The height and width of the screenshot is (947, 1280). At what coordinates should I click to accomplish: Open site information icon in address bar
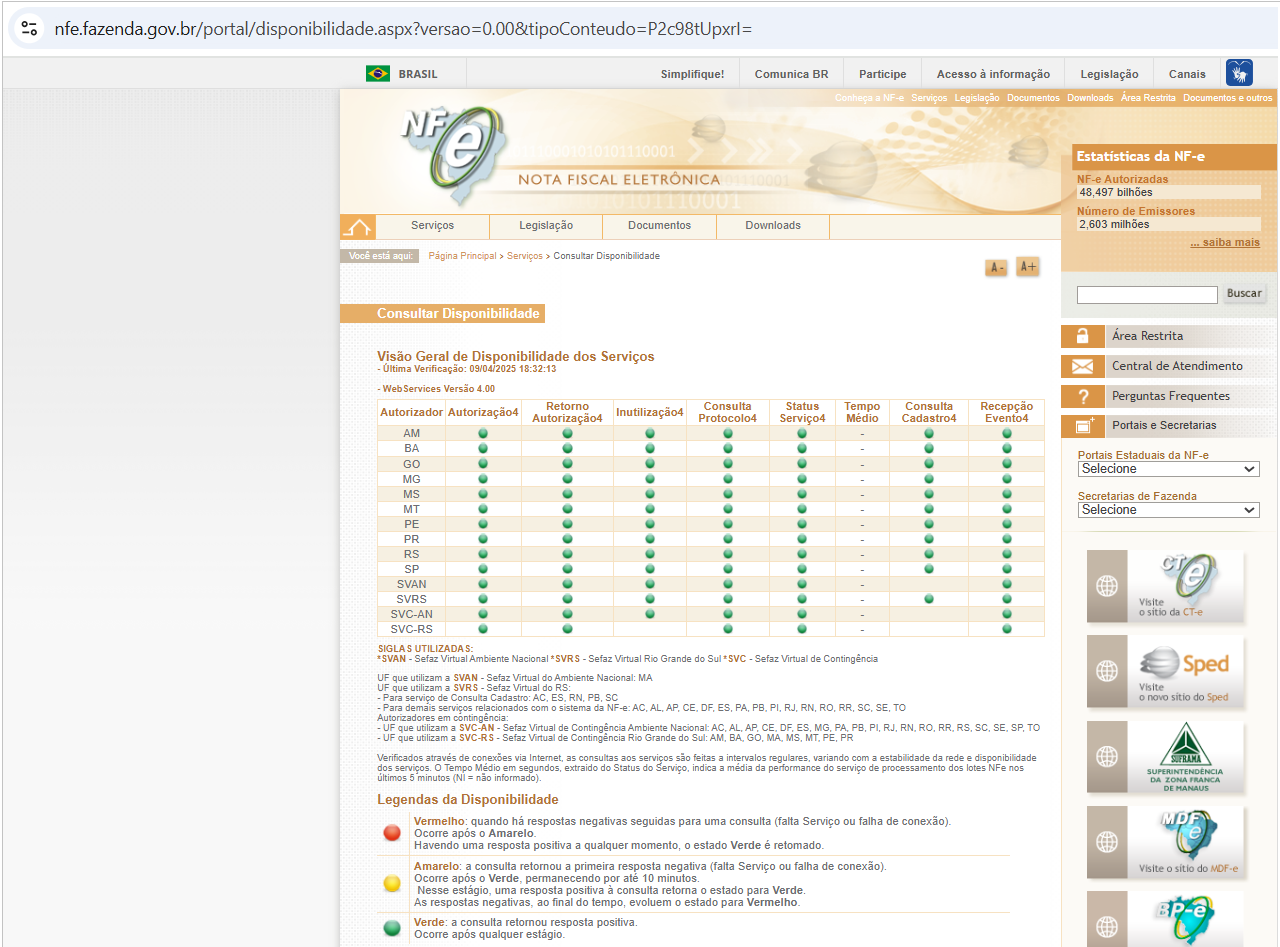tap(30, 28)
